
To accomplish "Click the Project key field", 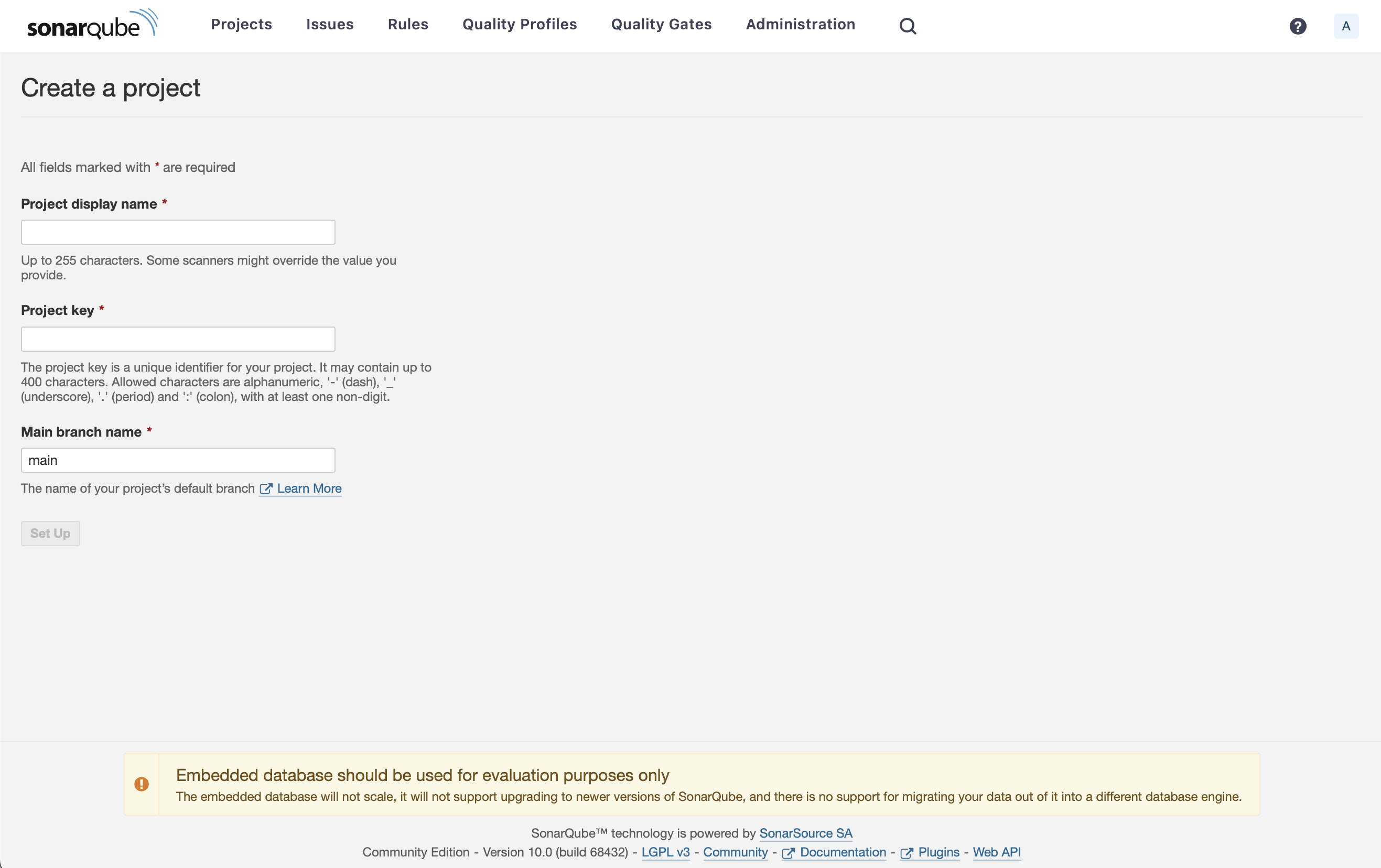I will pos(177,338).
